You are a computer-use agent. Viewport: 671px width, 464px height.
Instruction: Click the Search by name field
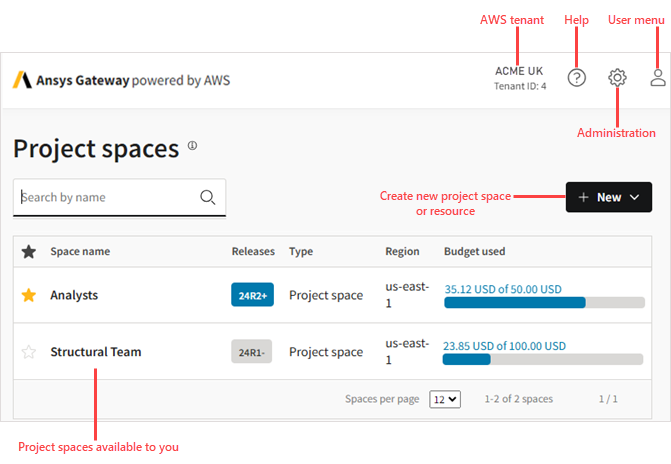point(119,197)
